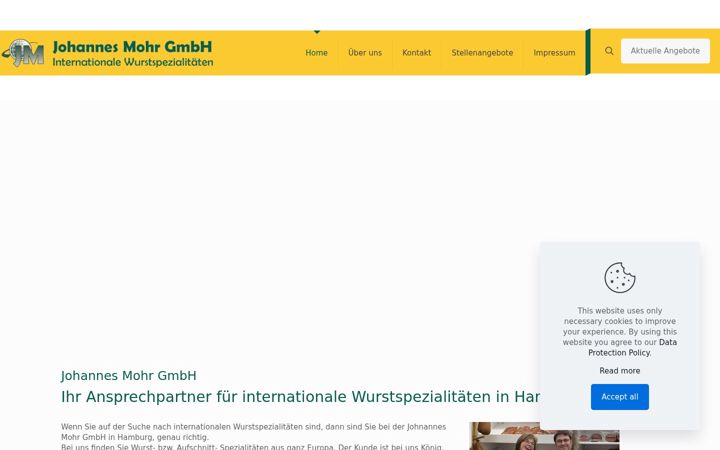Image resolution: width=720 pixels, height=450 pixels.
Task: View Stellenangebote page
Action: point(482,53)
